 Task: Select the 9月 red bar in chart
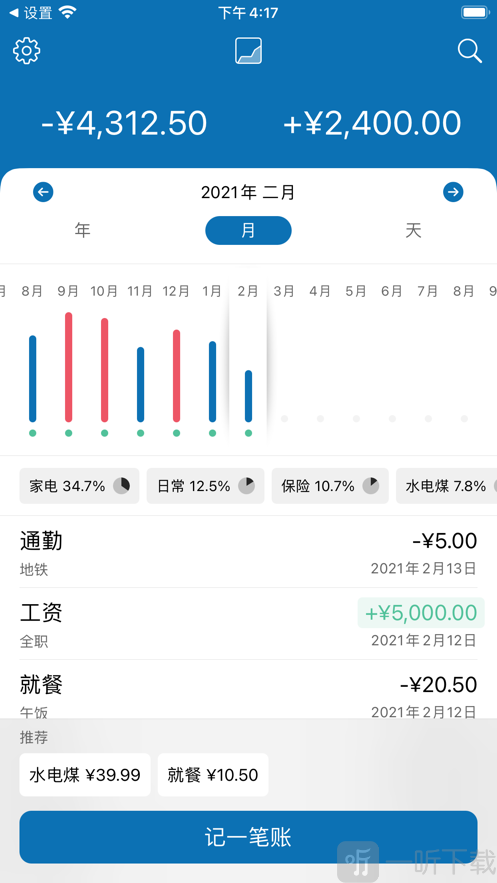tap(69, 367)
